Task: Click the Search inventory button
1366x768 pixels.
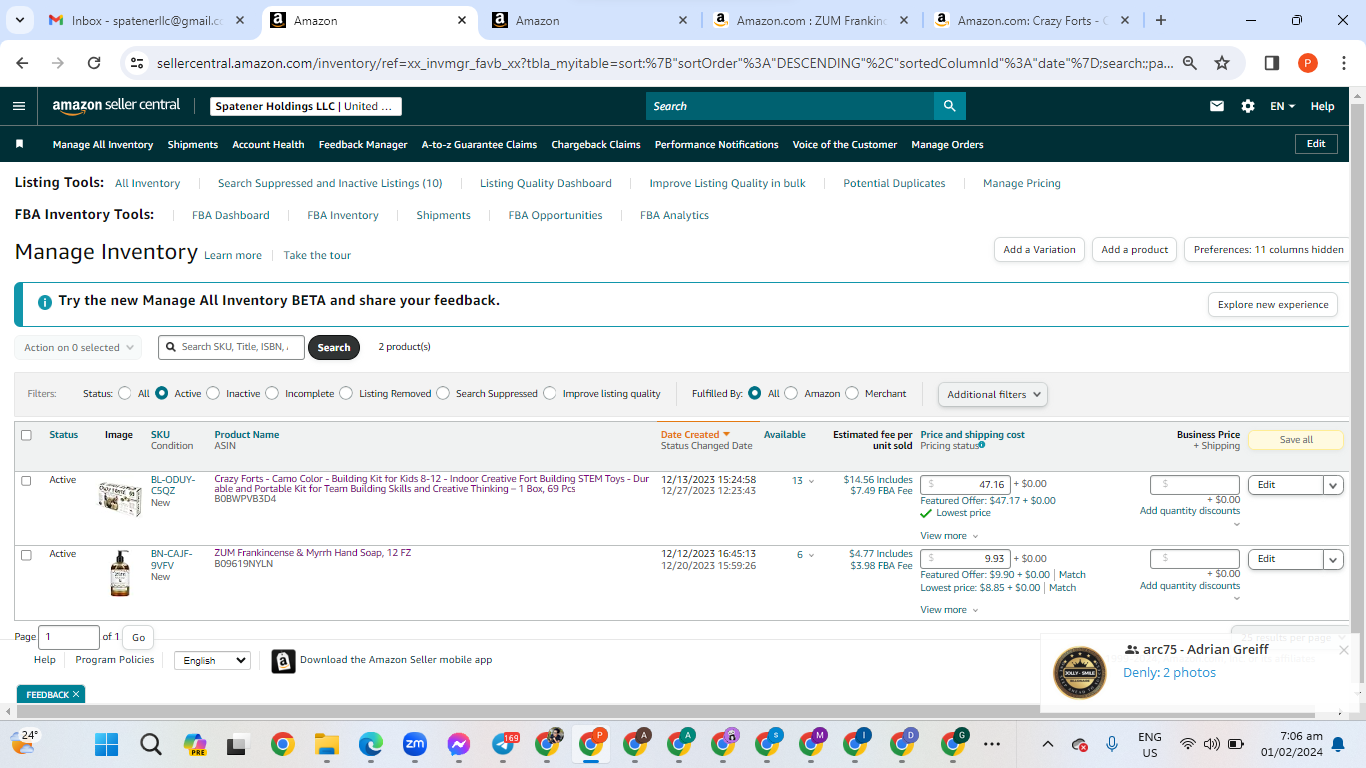Action: point(334,348)
